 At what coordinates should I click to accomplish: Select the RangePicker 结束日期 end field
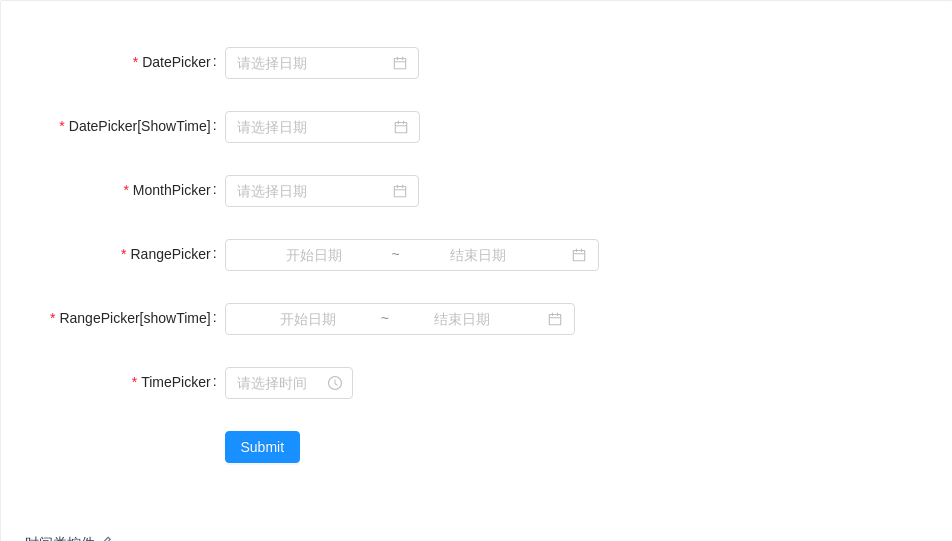click(478, 255)
